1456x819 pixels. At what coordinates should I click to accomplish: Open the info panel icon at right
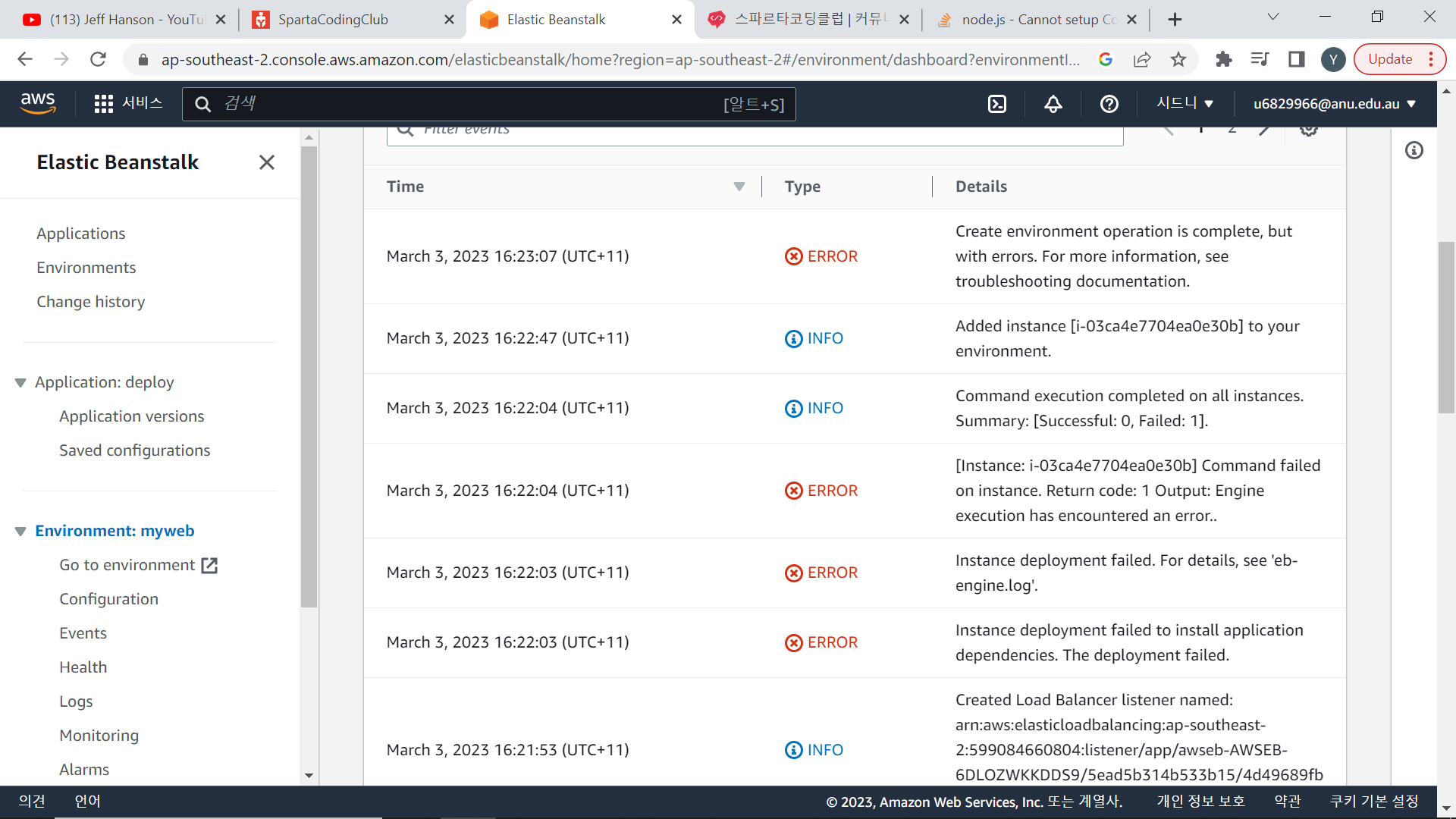pos(1414,150)
